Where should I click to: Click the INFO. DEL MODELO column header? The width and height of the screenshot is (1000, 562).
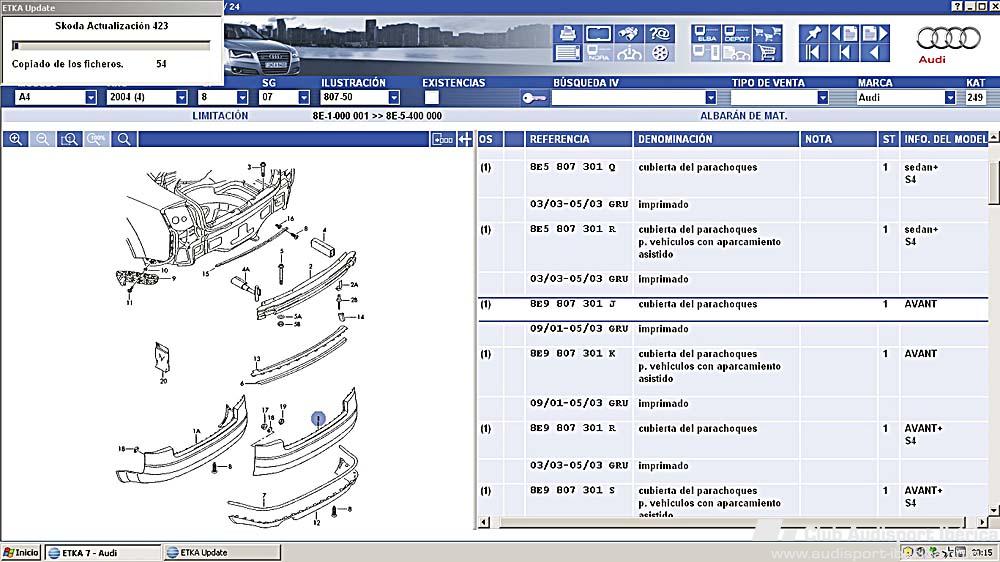coord(944,139)
